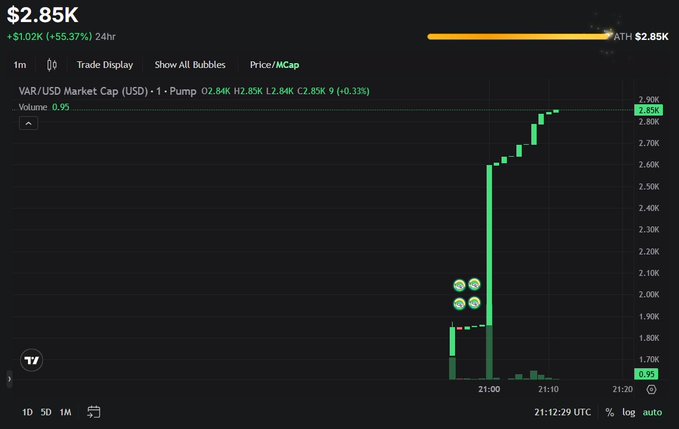
Task: Toggle auto scale on price axis
Action: pos(652,412)
